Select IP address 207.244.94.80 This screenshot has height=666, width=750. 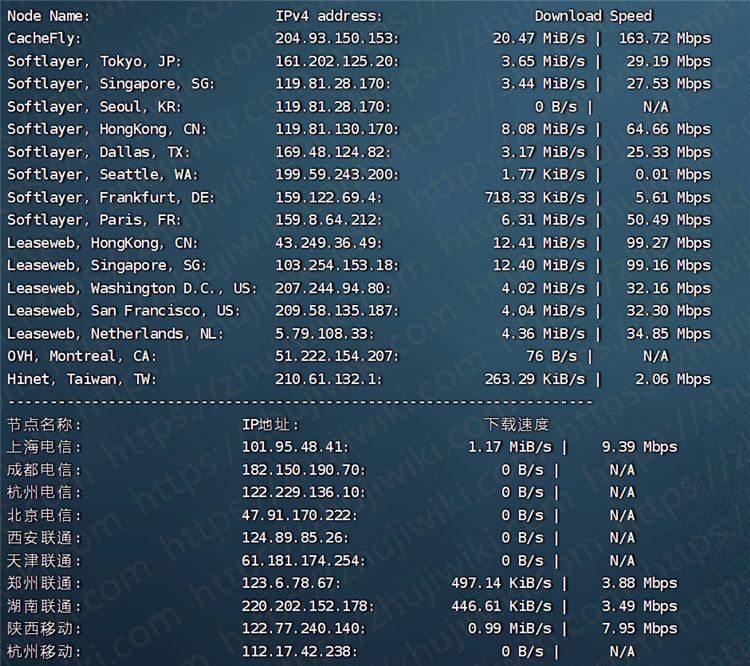pyautogui.click(x=333, y=289)
